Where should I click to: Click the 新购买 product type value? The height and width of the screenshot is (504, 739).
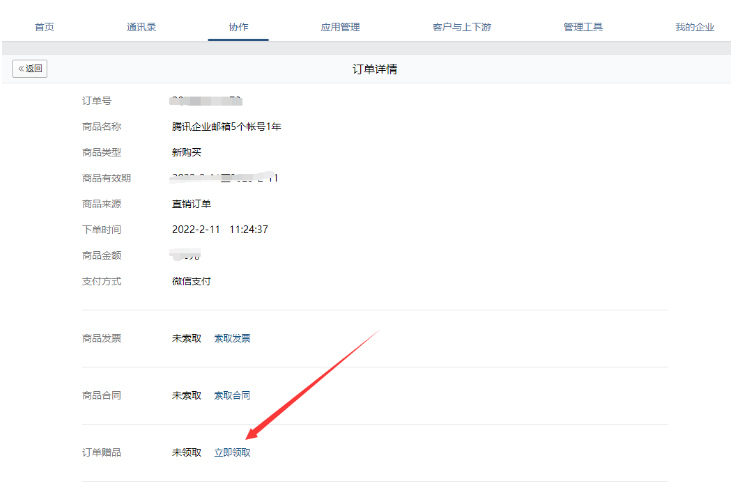187,152
